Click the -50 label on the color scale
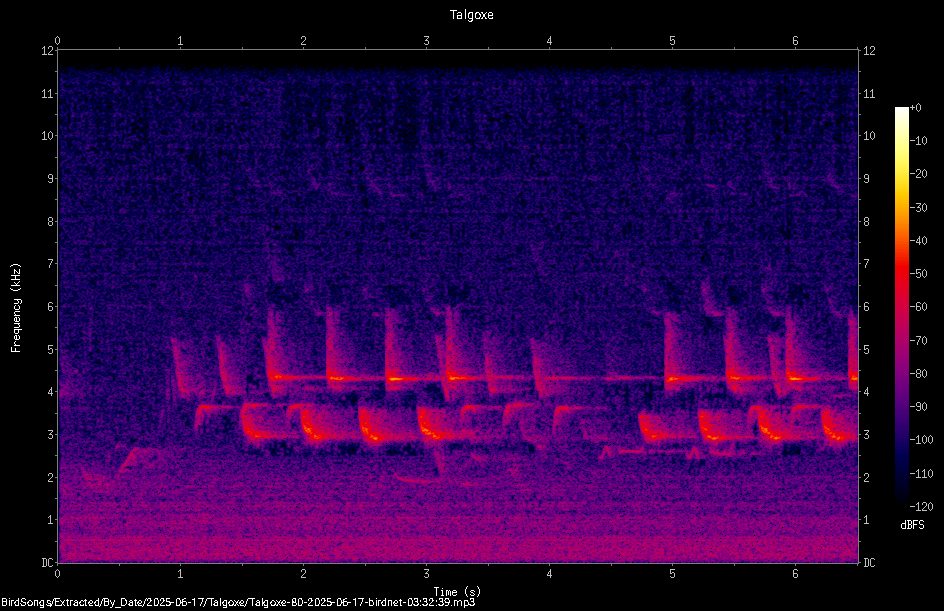The image size is (944, 611). 919,273
